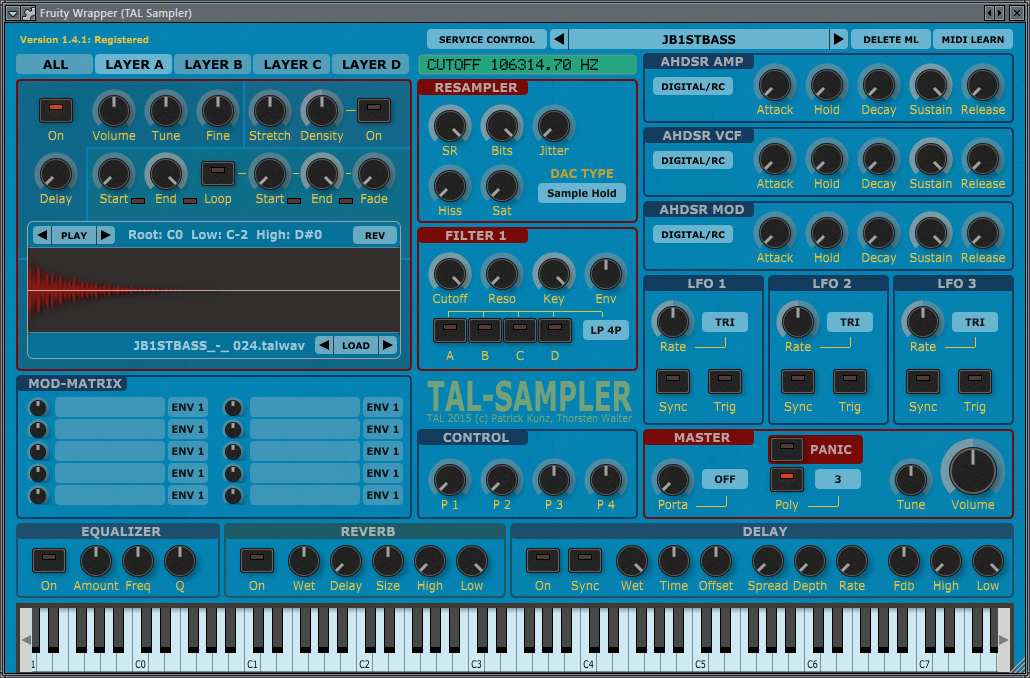Toggle LFO 3 Sync switch

point(923,381)
